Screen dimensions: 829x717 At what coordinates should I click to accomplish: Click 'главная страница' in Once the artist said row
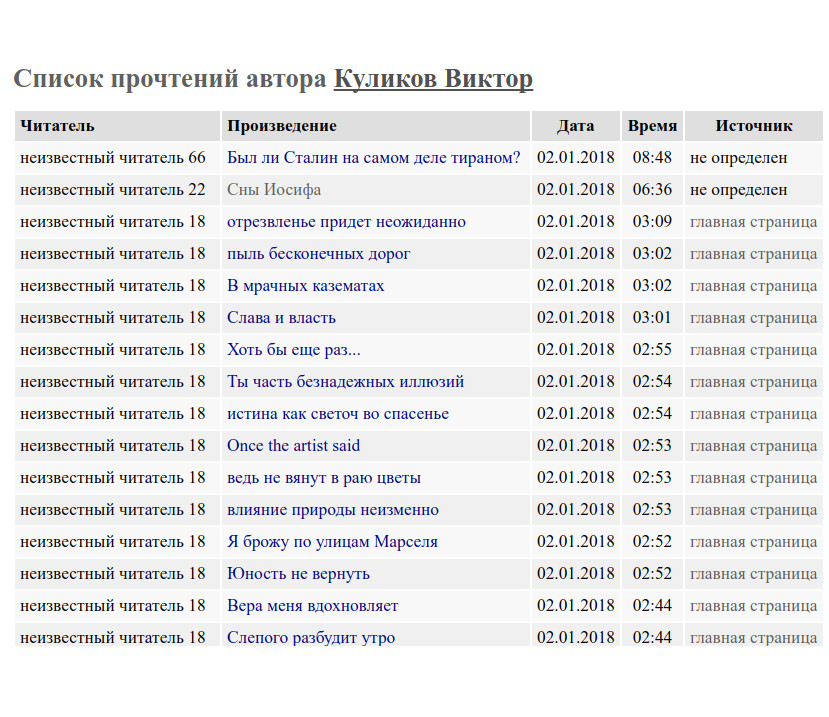(753, 446)
